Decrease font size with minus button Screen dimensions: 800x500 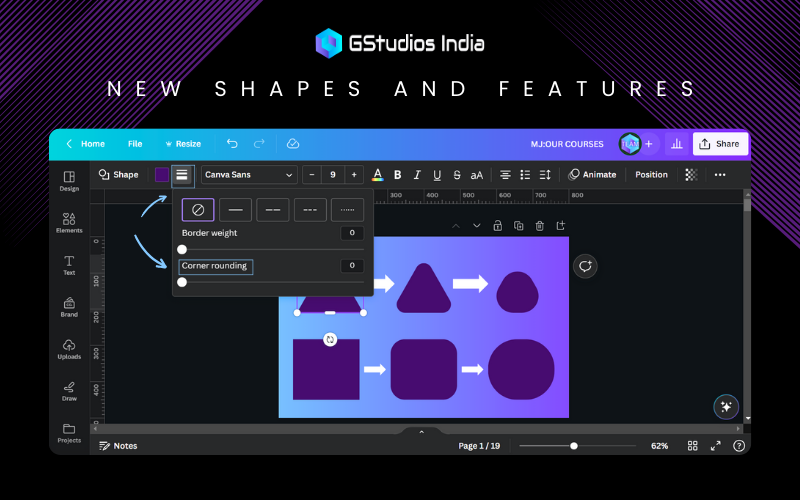pos(312,174)
